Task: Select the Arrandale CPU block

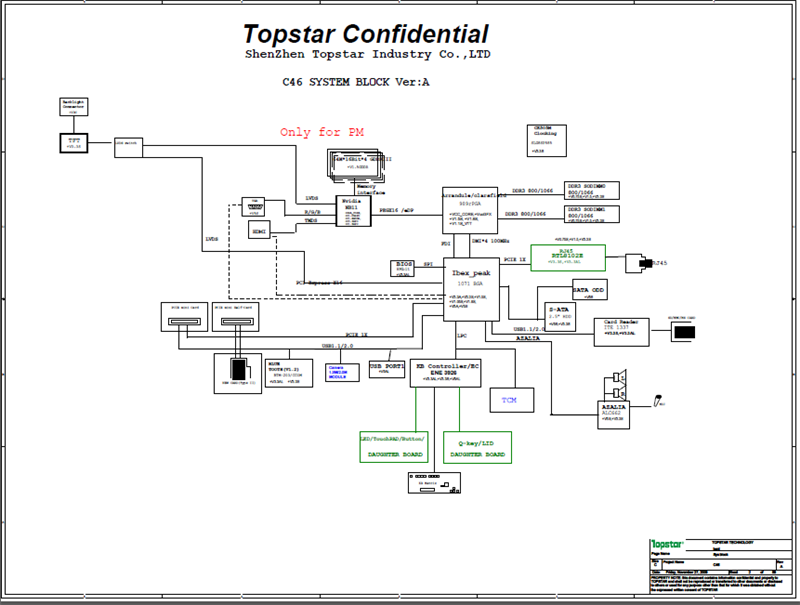Action: tap(470, 210)
